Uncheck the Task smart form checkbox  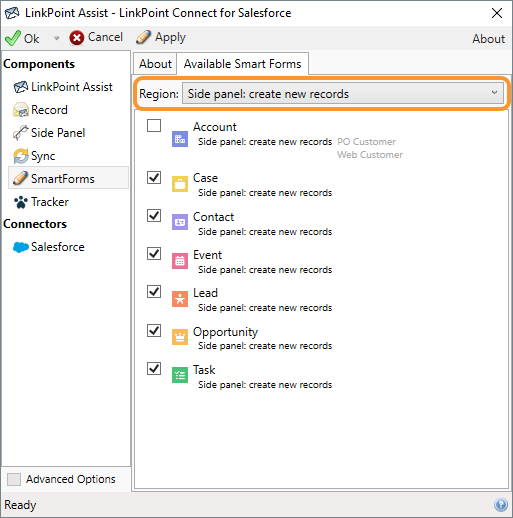tap(154, 369)
